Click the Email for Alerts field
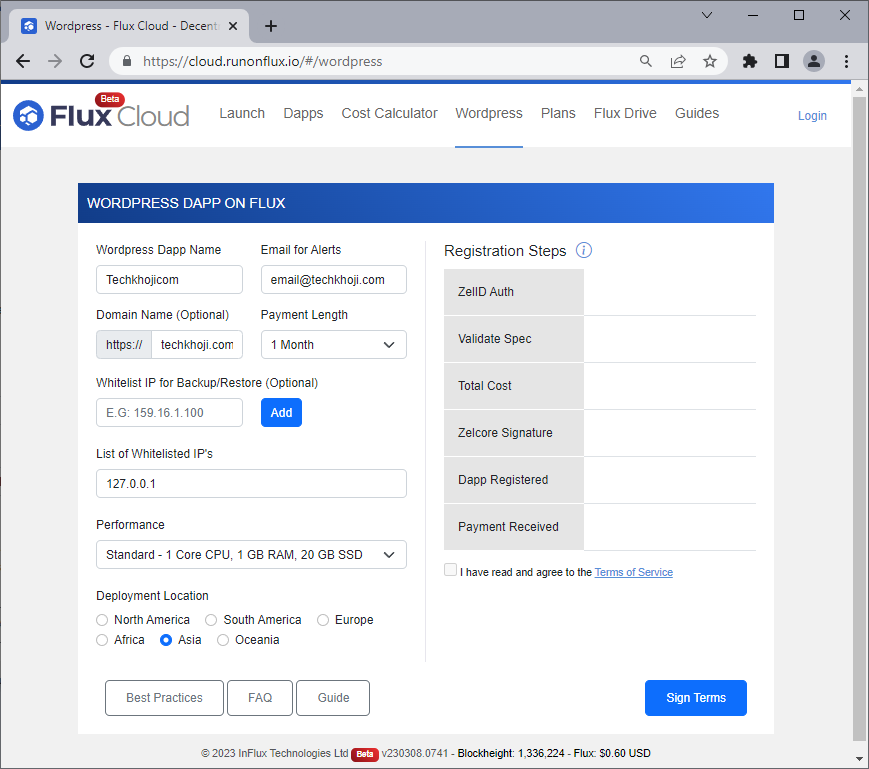This screenshot has height=769, width=869. coord(334,280)
